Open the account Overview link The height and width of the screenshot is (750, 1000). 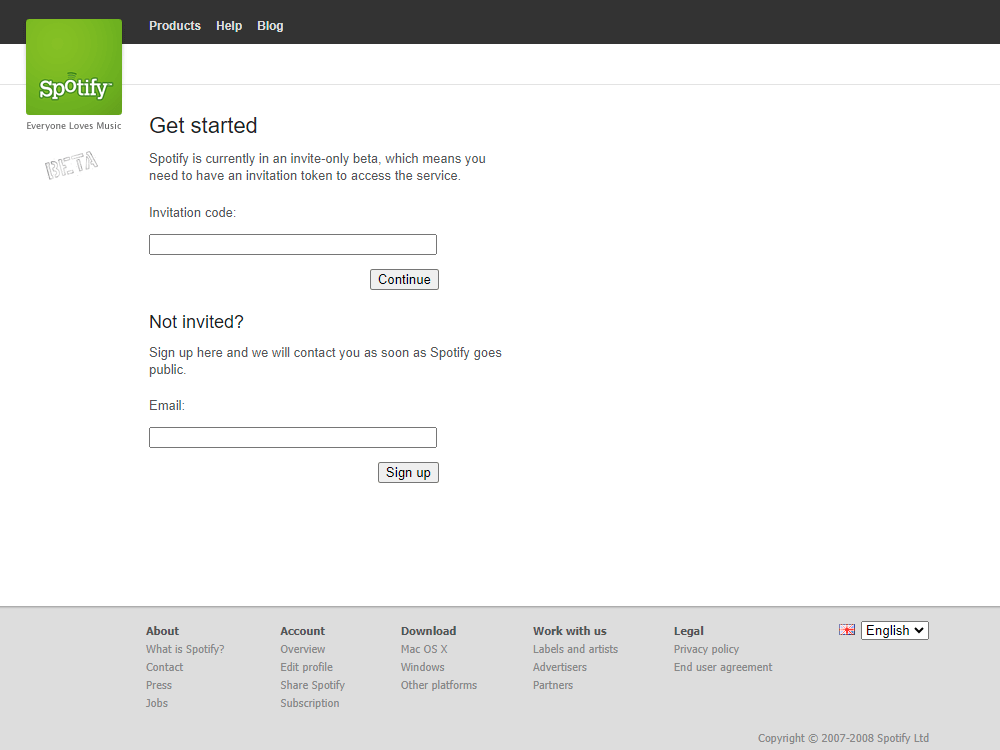tap(303, 649)
